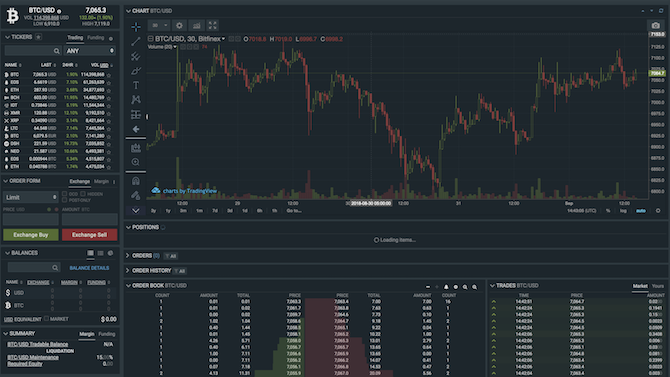This screenshot has width=670, height=377.
Task: Switch tickers to Trading tab
Action: pyautogui.click(x=75, y=38)
